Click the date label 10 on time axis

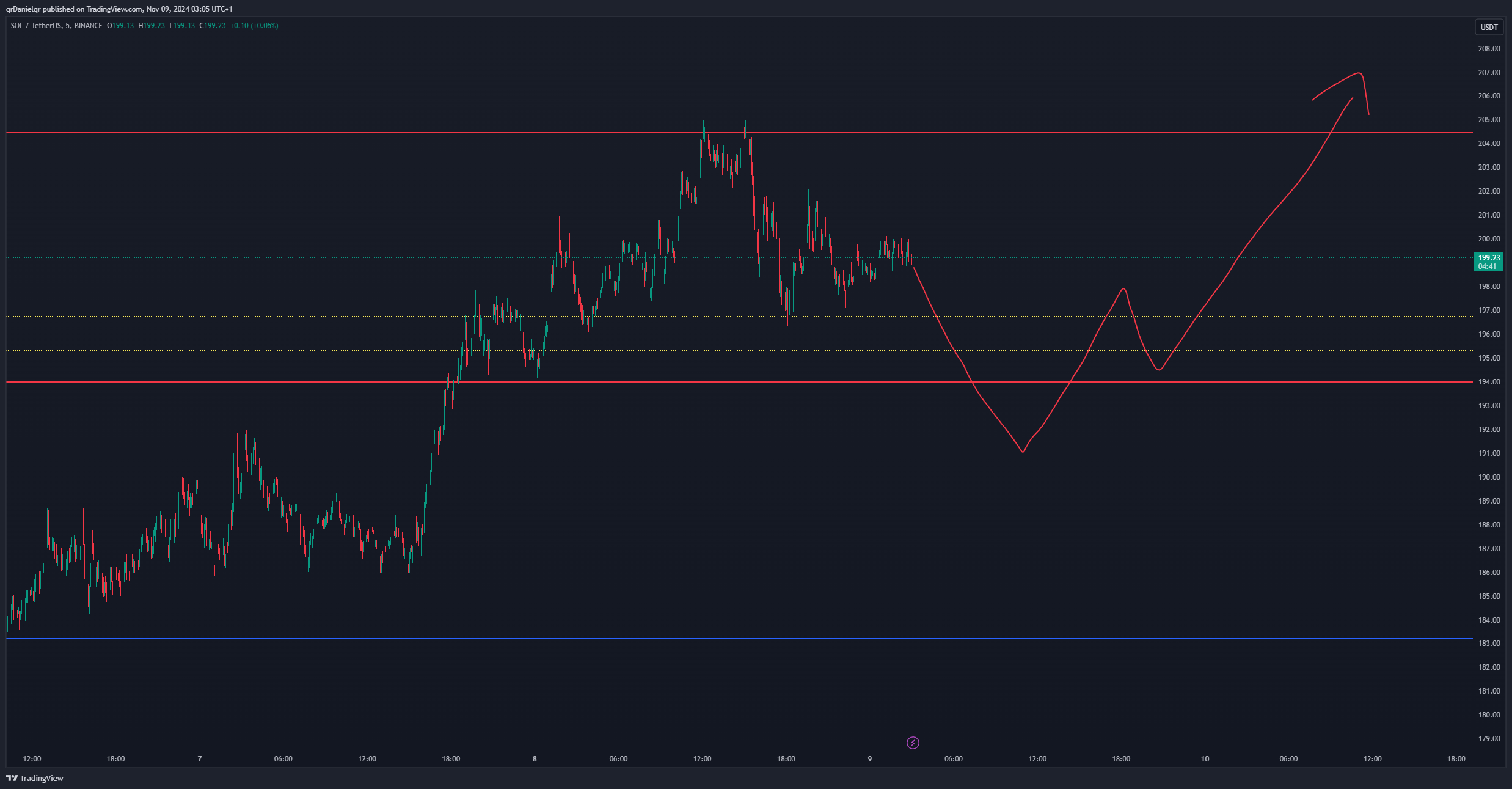pos(1205,759)
